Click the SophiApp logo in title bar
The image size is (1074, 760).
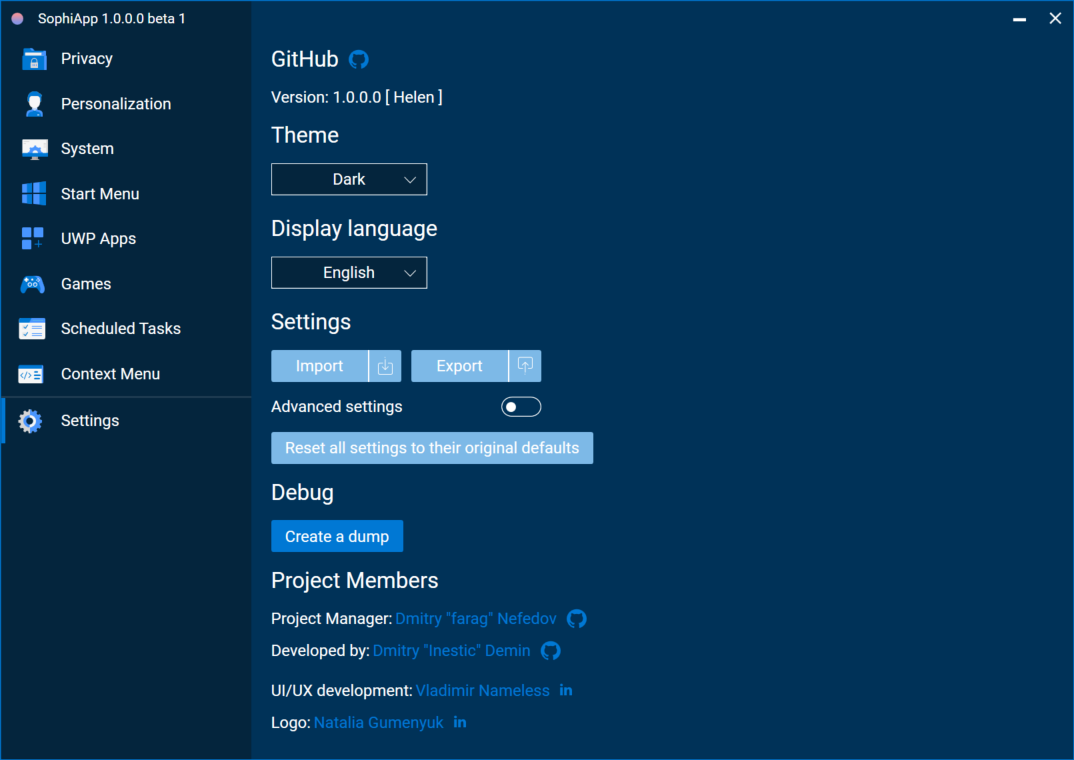(x=18, y=18)
